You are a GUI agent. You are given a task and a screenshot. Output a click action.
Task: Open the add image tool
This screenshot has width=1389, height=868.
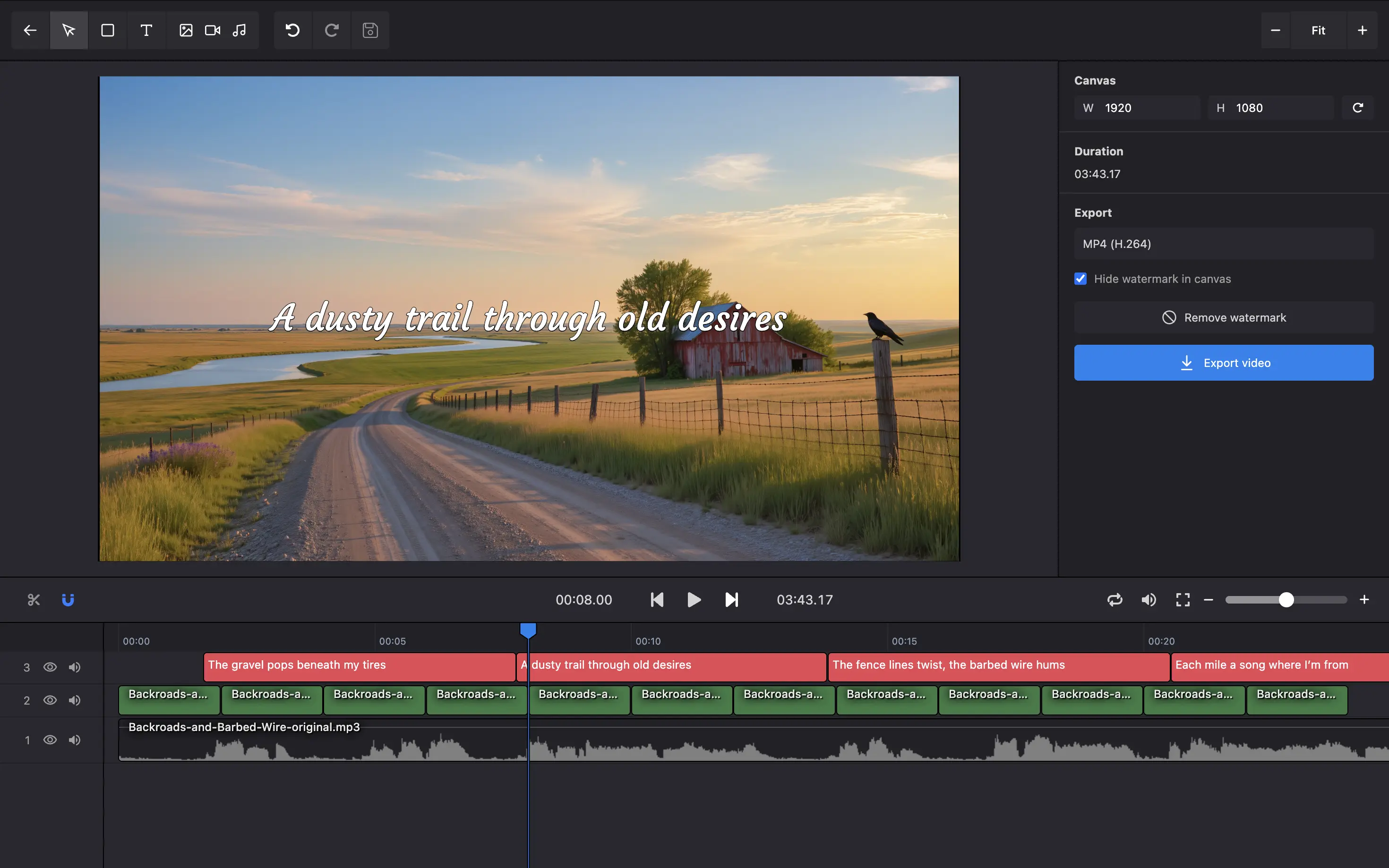click(x=185, y=30)
